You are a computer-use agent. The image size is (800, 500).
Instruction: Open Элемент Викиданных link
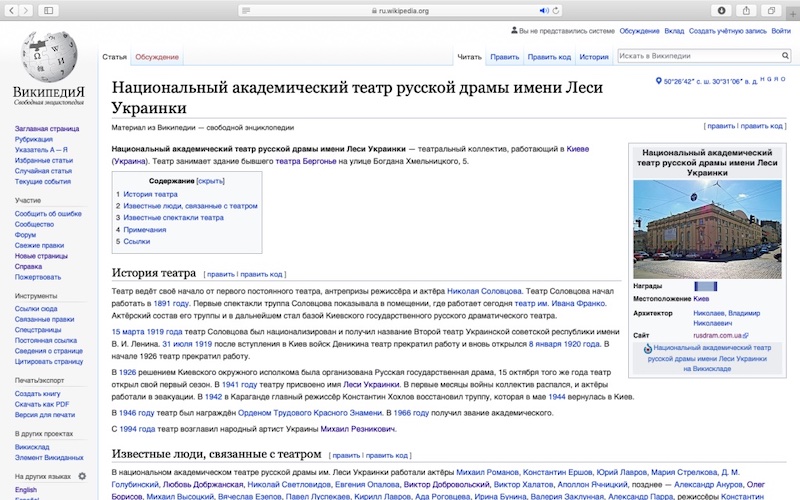point(49,458)
